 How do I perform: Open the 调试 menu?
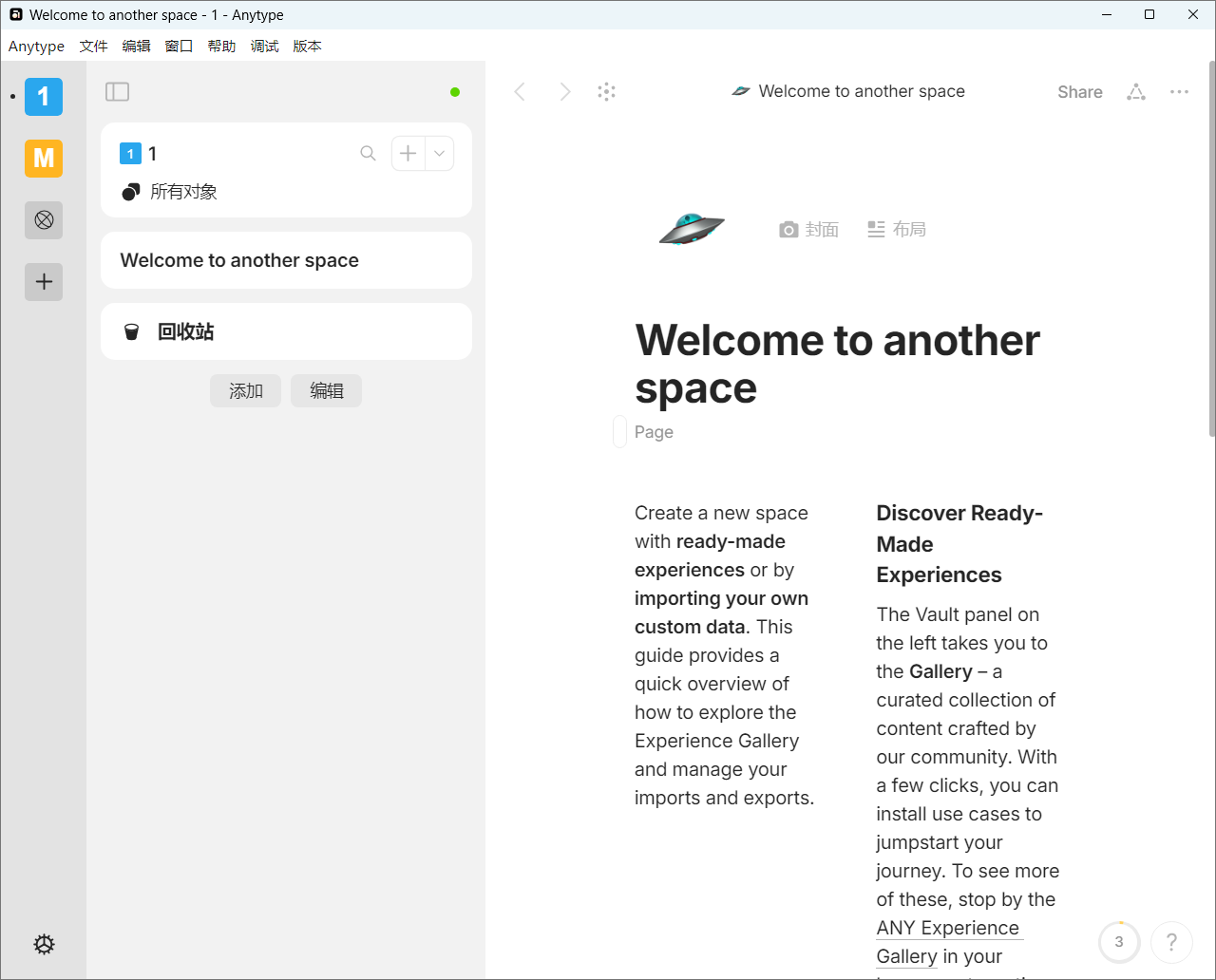tap(265, 46)
